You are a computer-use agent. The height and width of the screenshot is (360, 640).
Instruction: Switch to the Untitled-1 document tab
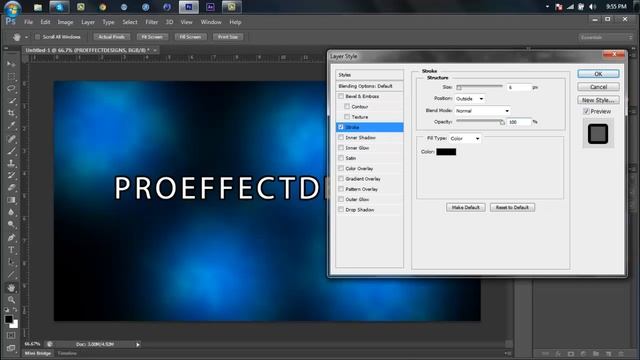pos(87,50)
